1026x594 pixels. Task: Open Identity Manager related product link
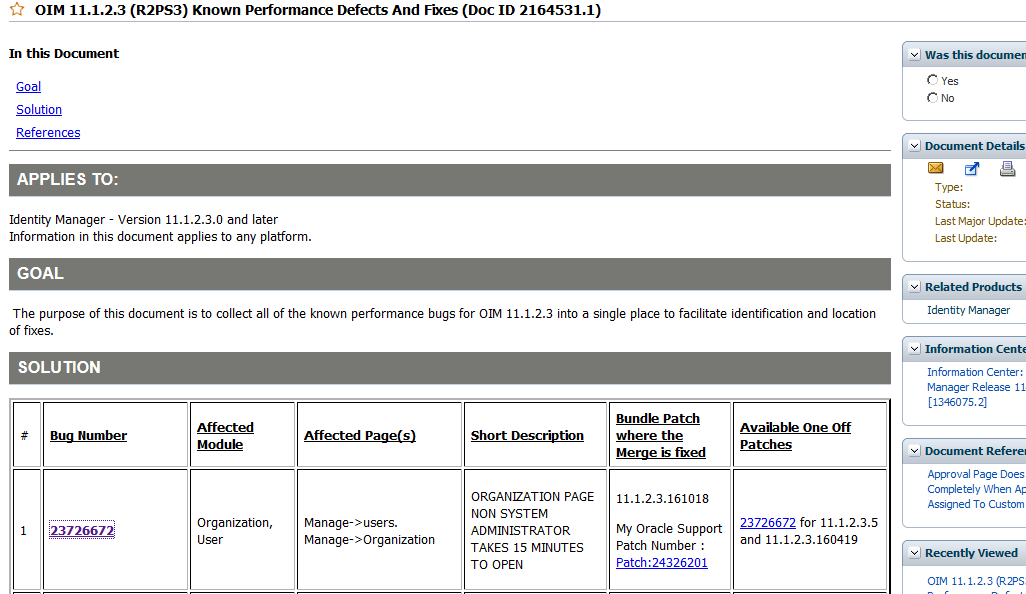(968, 310)
